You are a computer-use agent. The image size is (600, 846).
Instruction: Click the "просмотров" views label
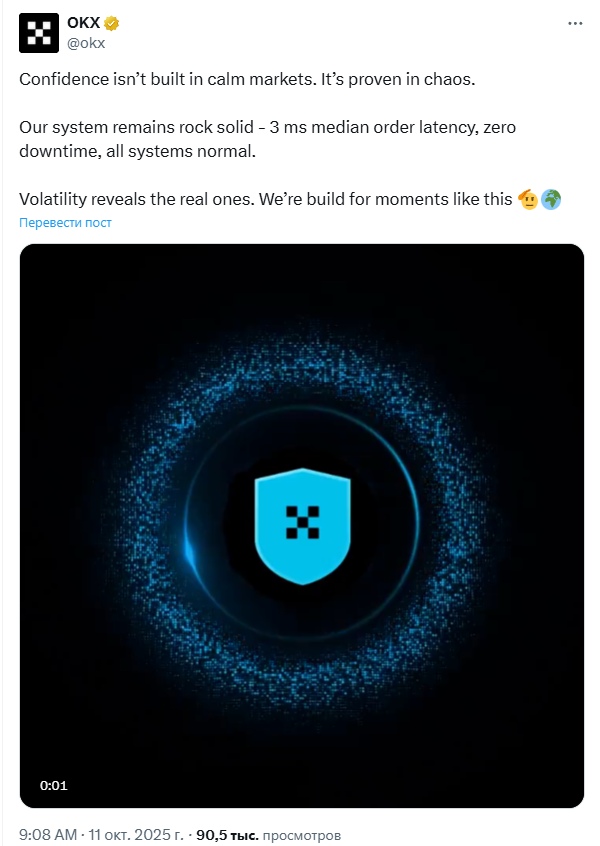(x=303, y=833)
